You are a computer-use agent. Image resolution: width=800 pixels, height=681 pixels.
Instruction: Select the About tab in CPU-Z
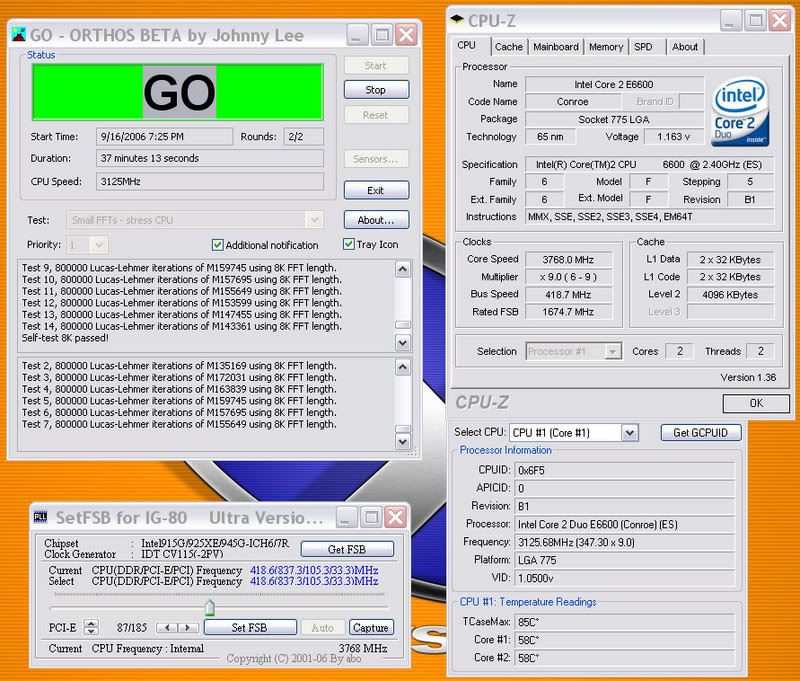click(685, 47)
